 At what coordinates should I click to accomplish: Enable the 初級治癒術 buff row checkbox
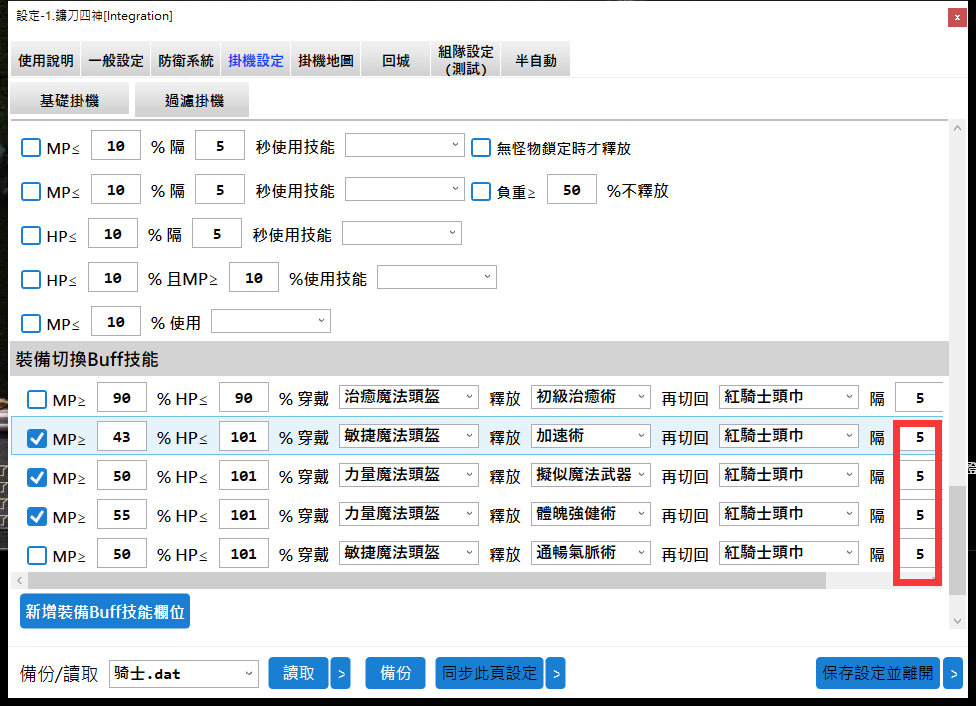(x=37, y=399)
